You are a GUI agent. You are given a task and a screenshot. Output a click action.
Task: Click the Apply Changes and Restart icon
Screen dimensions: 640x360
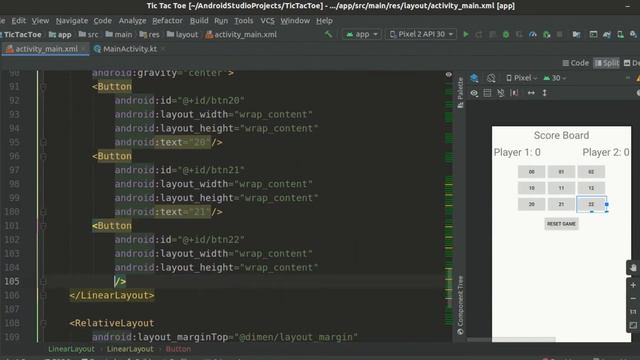click(479, 35)
